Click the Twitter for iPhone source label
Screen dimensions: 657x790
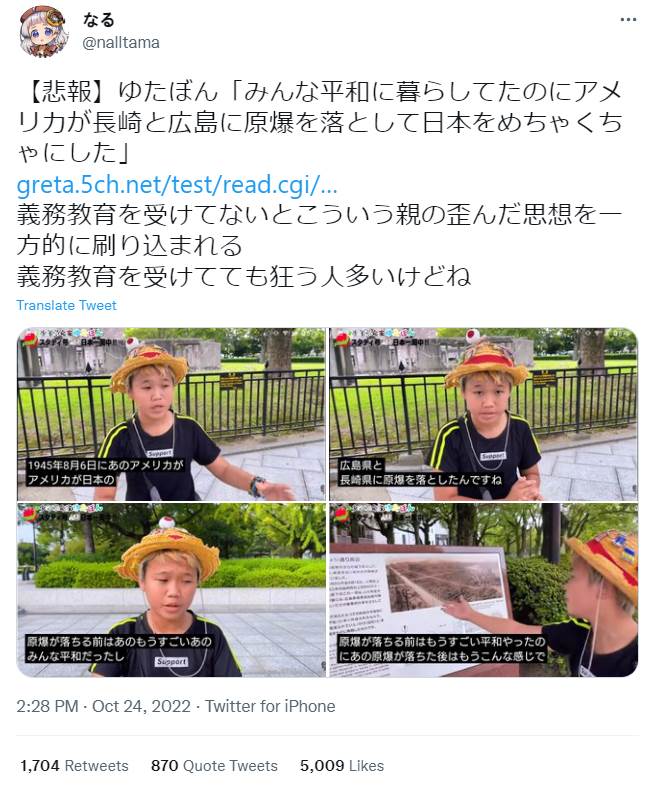tap(270, 706)
